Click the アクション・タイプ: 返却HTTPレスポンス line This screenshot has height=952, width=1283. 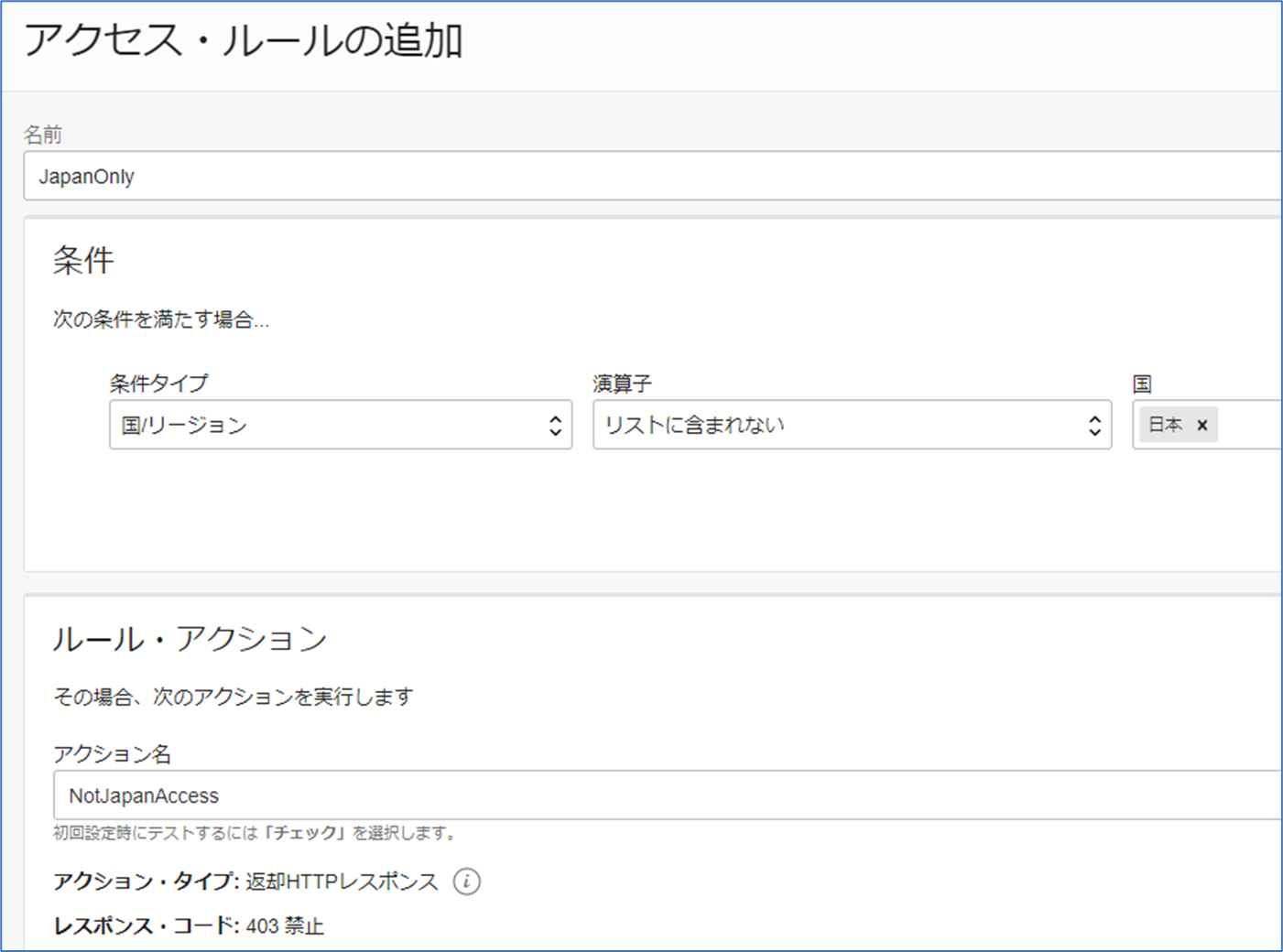(246, 882)
